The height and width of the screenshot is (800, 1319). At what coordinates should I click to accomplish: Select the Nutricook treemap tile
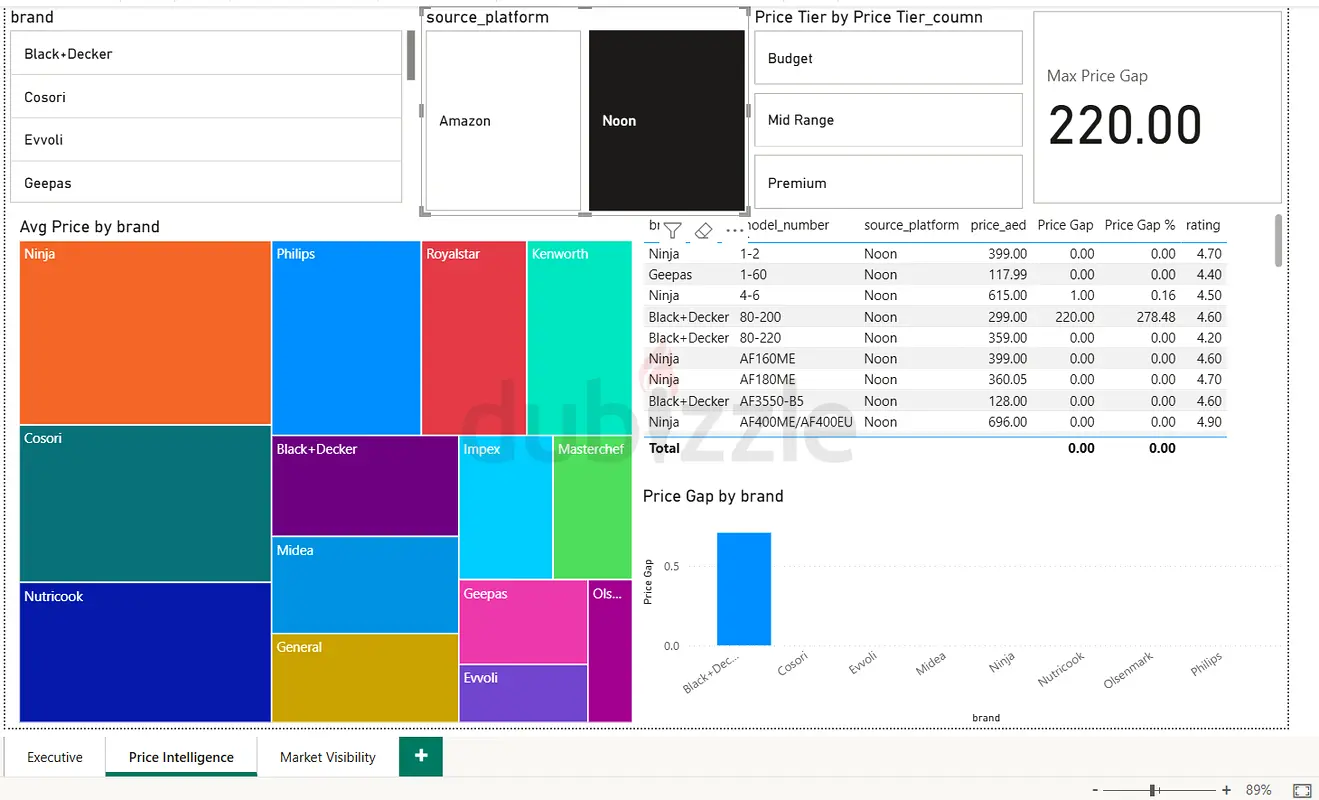145,652
